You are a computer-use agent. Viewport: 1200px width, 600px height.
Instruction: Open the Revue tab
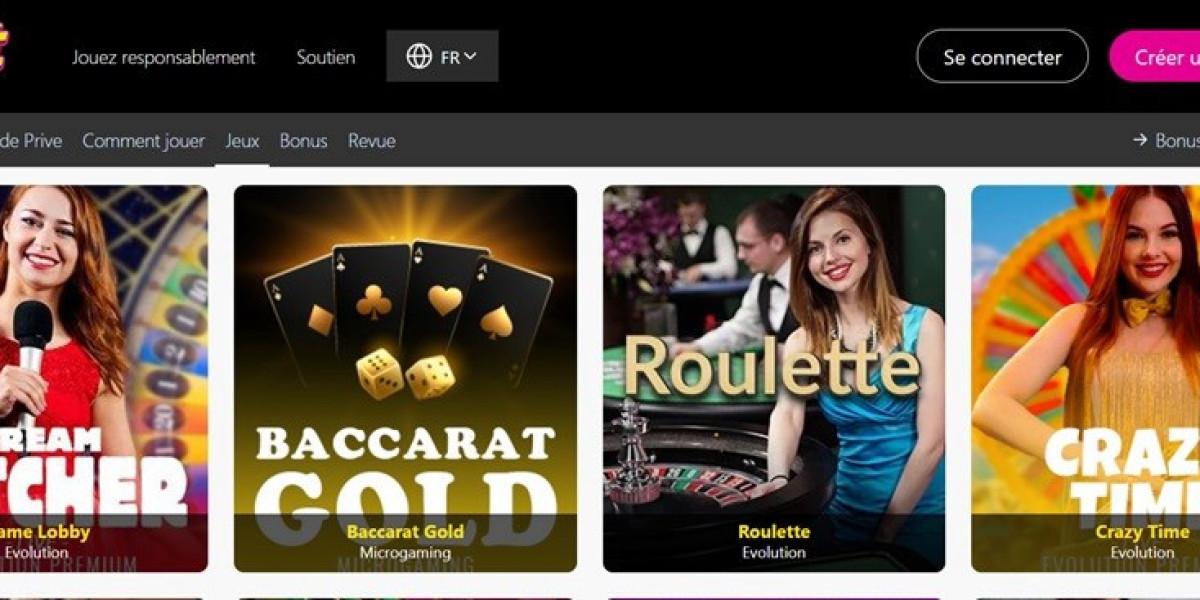[x=372, y=141]
